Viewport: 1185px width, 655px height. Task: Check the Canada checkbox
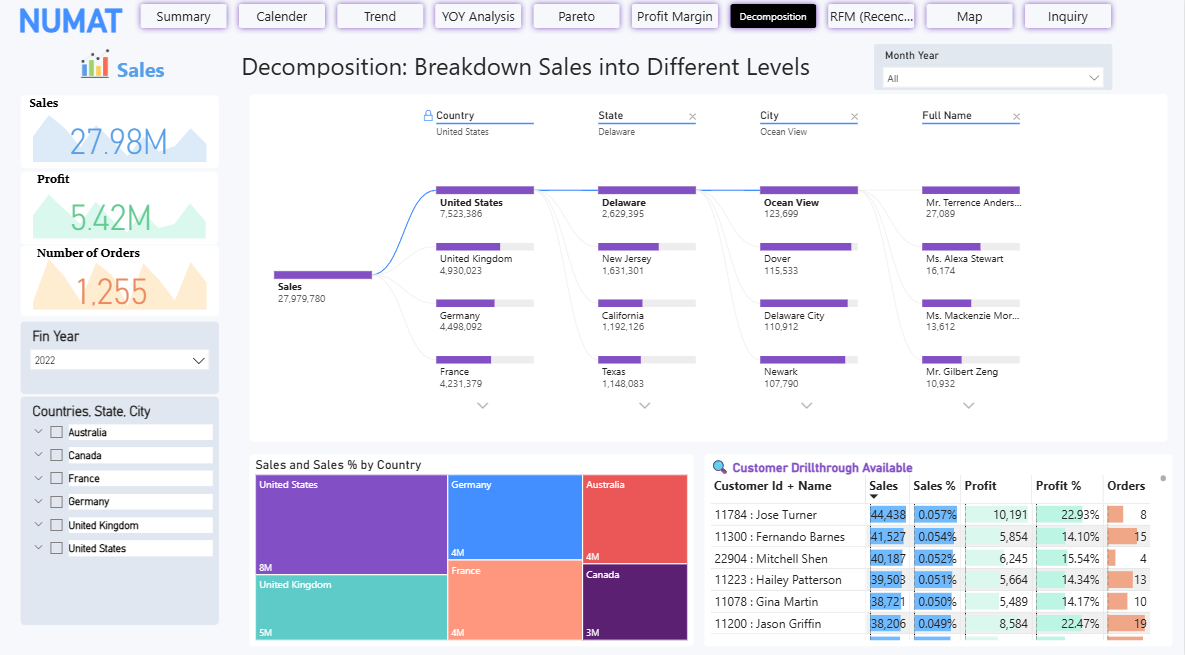(56, 455)
